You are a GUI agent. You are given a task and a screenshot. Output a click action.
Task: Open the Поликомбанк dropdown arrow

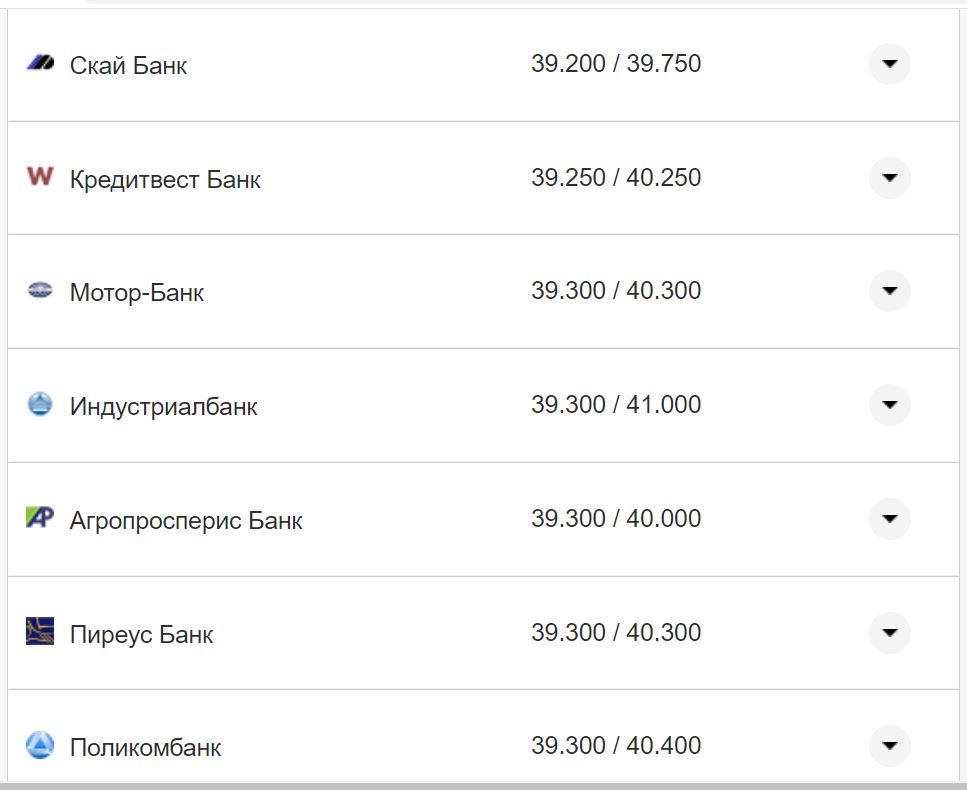pyautogui.click(x=889, y=745)
